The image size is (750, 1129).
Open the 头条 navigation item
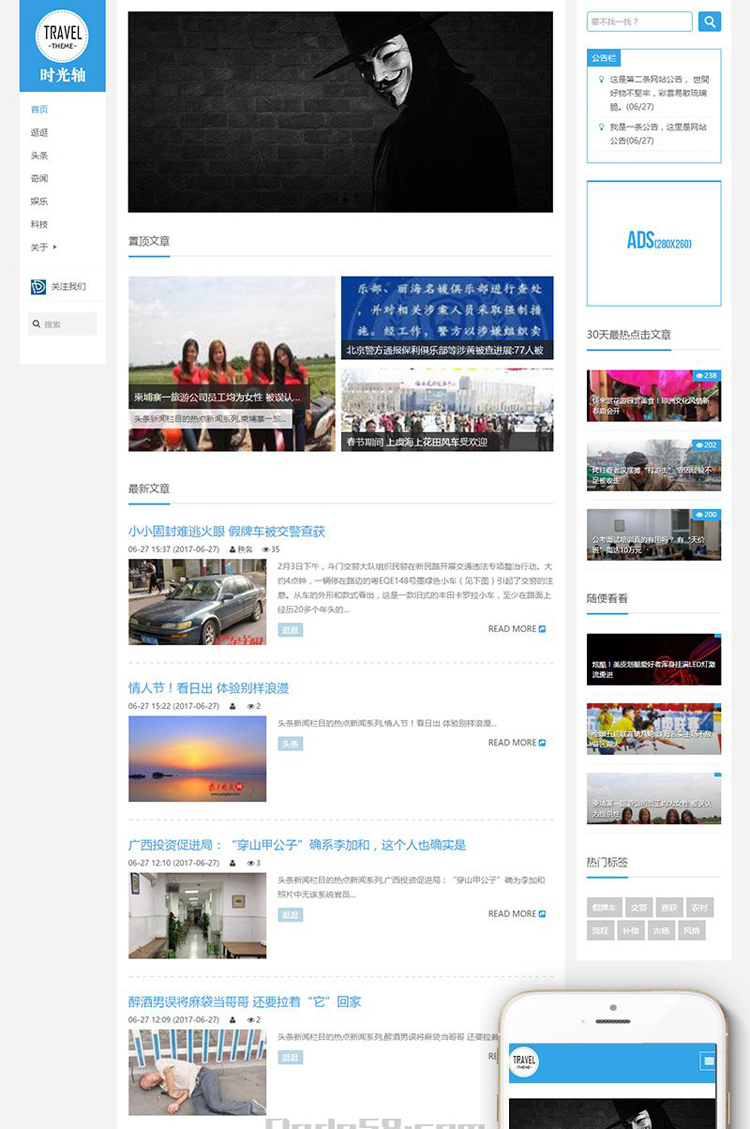pos(39,156)
